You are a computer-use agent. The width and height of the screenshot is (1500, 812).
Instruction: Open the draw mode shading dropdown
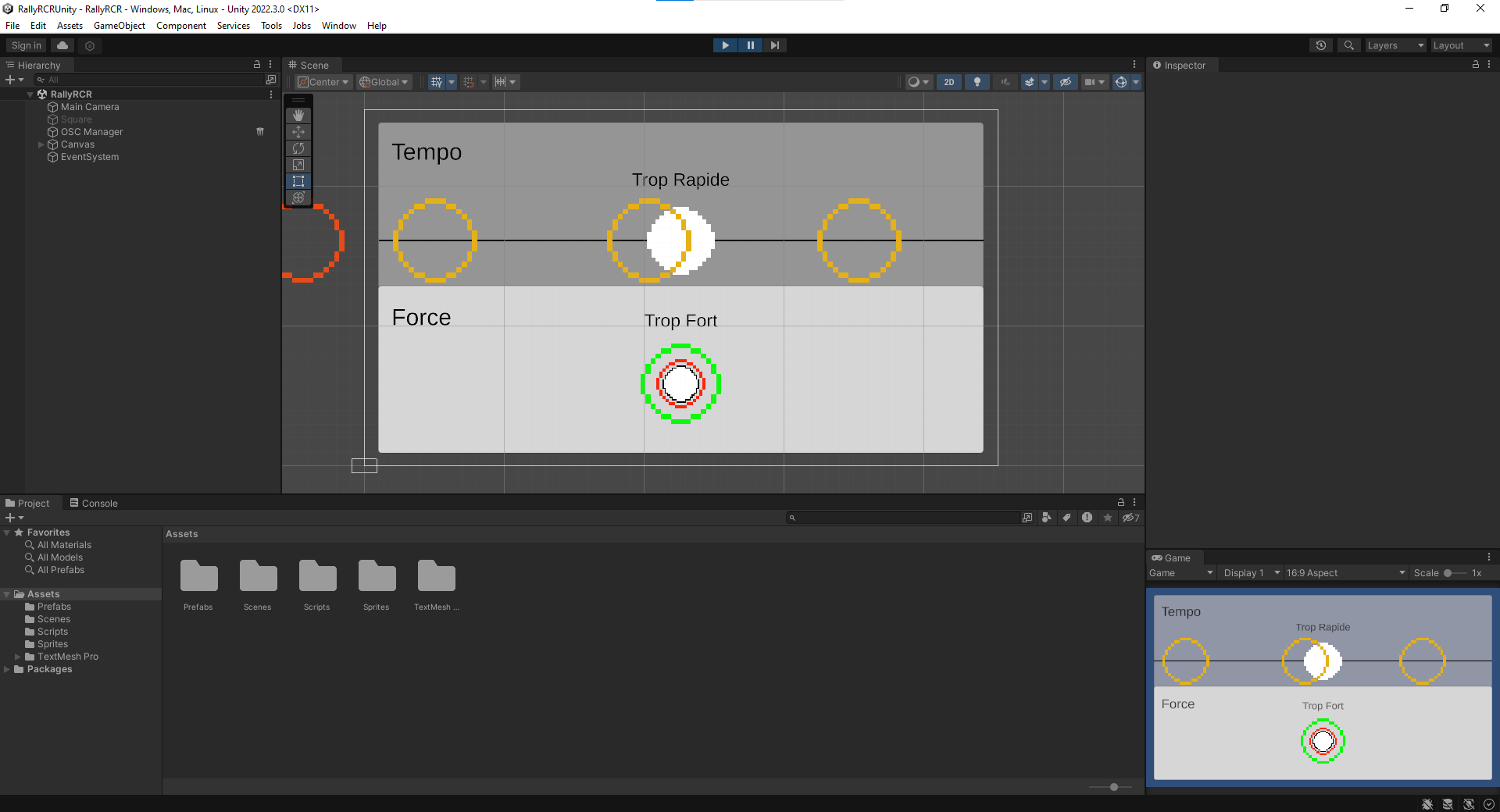click(x=918, y=82)
